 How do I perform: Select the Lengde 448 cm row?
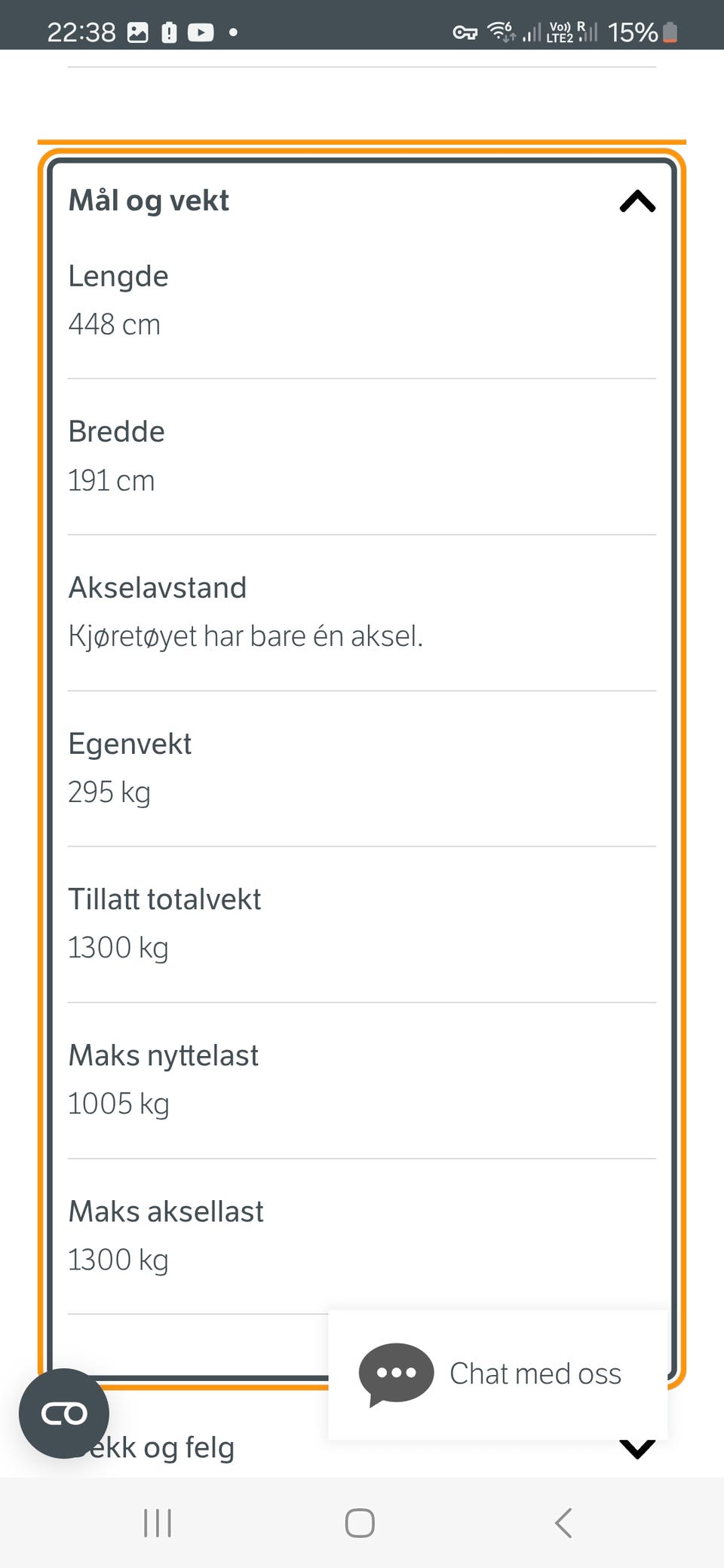pyautogui.click(x=360, y=300)
